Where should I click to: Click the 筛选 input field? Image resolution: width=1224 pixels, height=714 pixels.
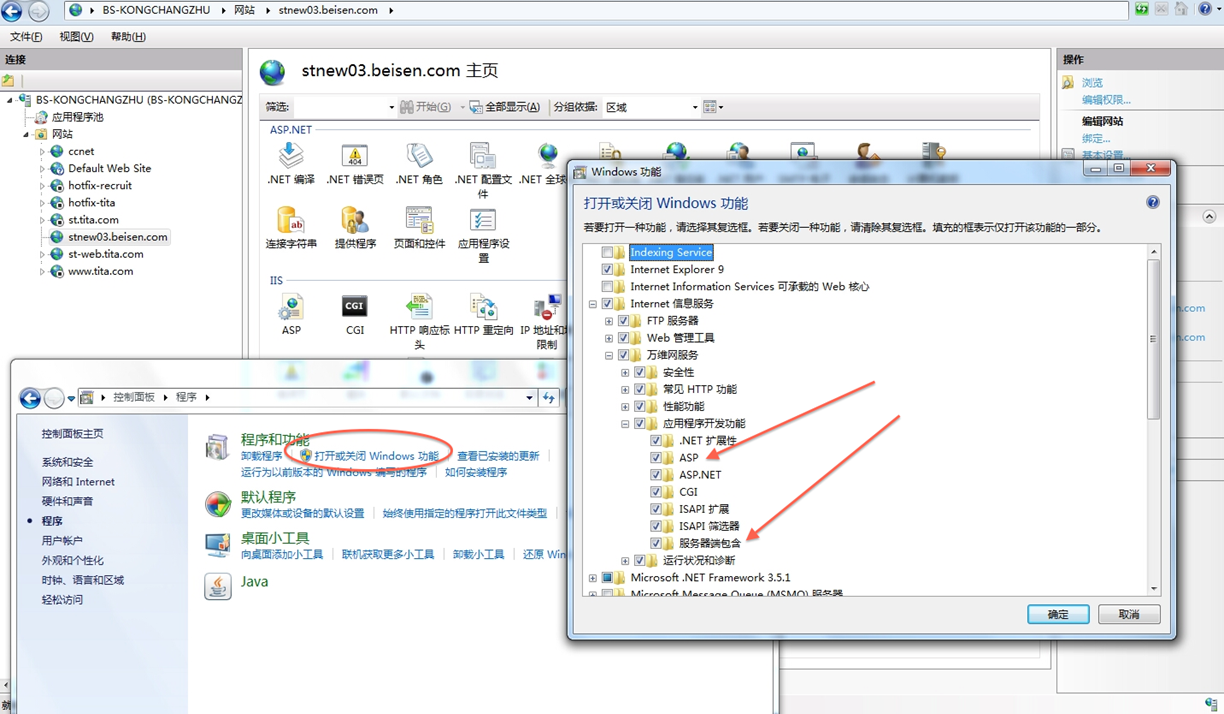(343, 107)
